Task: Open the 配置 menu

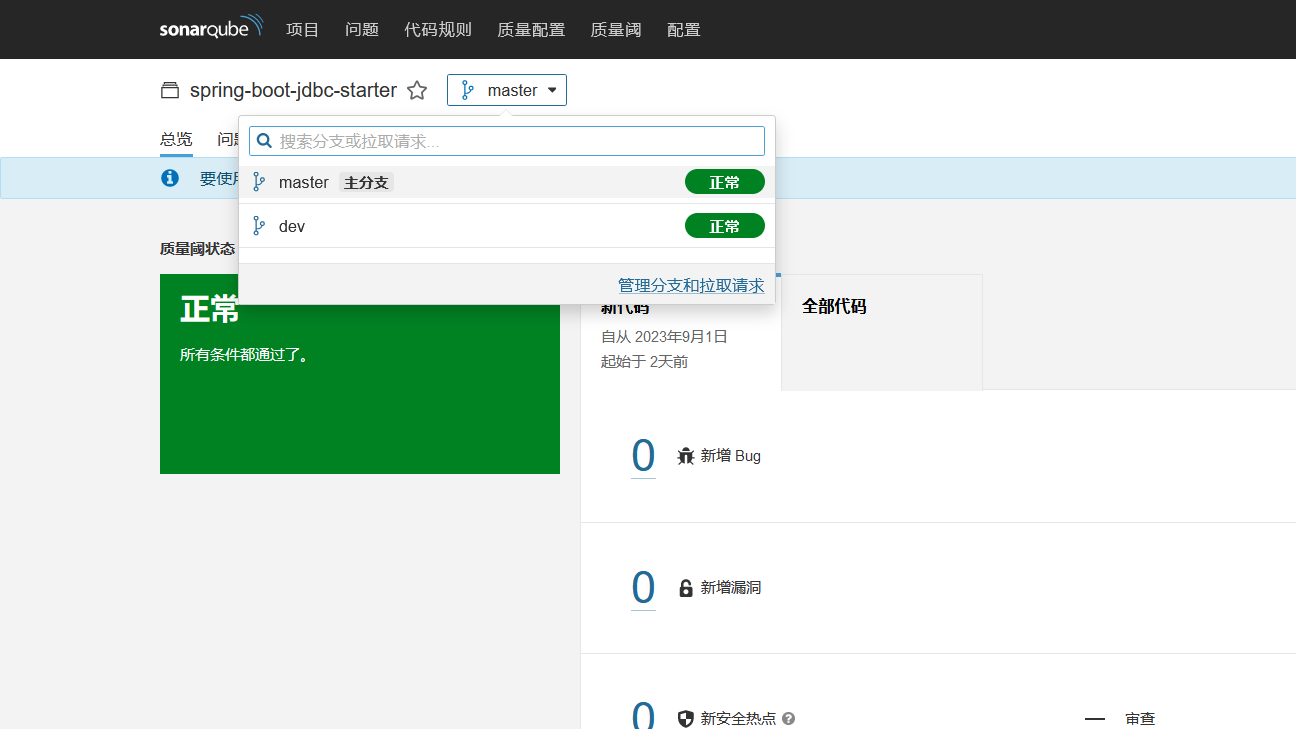Action: 683,29
